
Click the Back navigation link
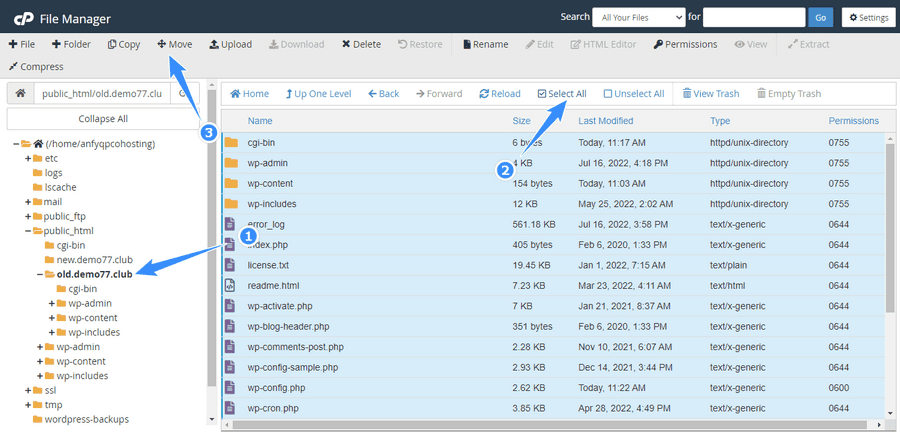click(x=384, y=94)
